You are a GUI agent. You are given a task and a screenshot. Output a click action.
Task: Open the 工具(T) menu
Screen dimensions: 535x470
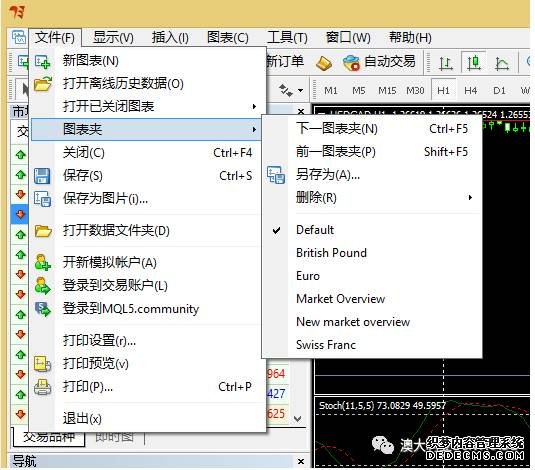pyautogui.click(x=287, y=37)
